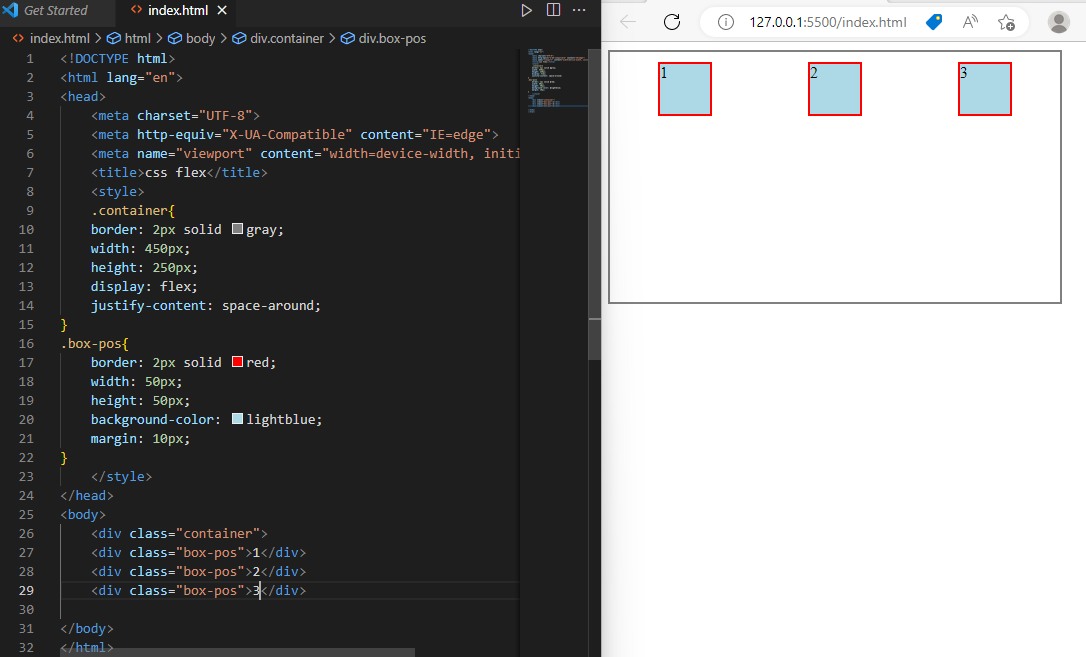Click 'css flex' title text on line 7
Image resolution: width=1086 pixels, height=657 pixels.
coord(175,172)
